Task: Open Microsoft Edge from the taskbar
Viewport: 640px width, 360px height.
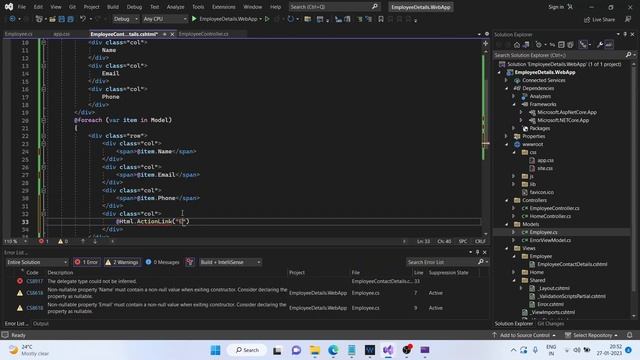Action: tap(333, 350)
